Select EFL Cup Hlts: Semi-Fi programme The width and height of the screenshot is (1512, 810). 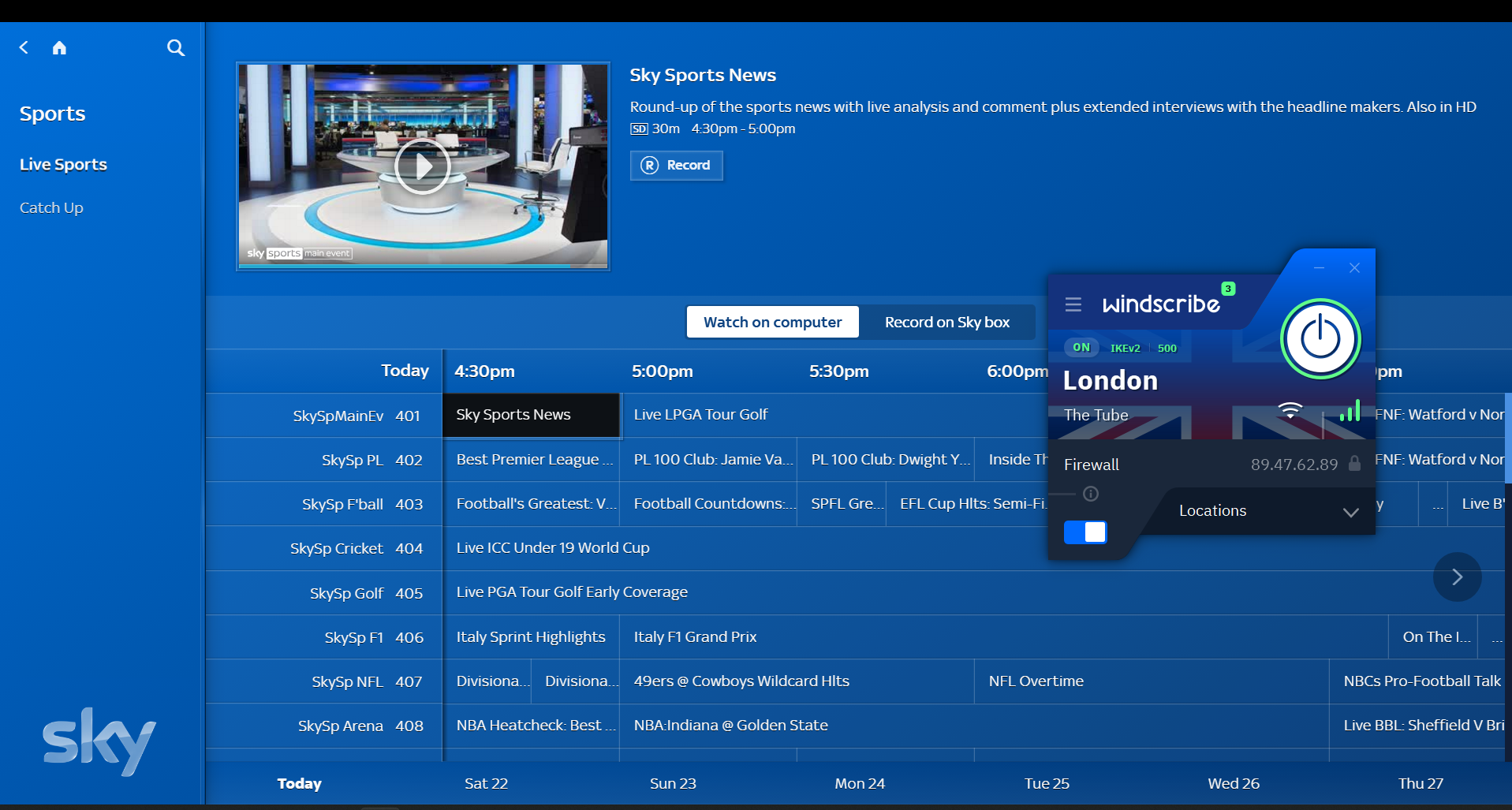[967, 504]
